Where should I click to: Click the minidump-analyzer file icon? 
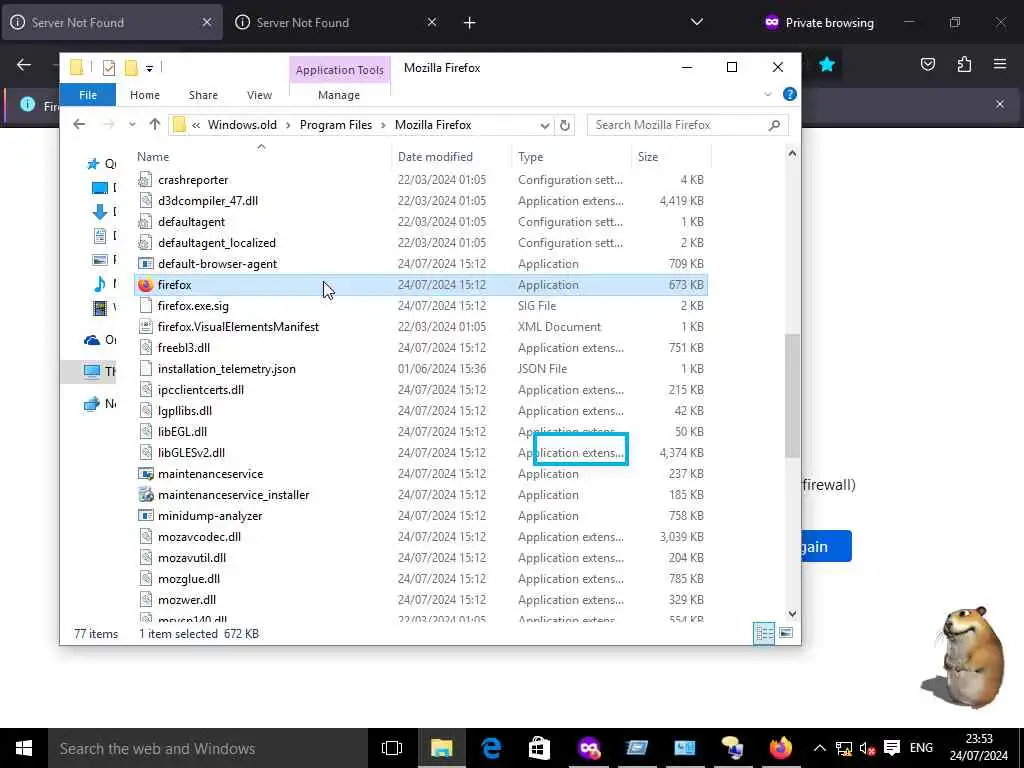point(146,515)
